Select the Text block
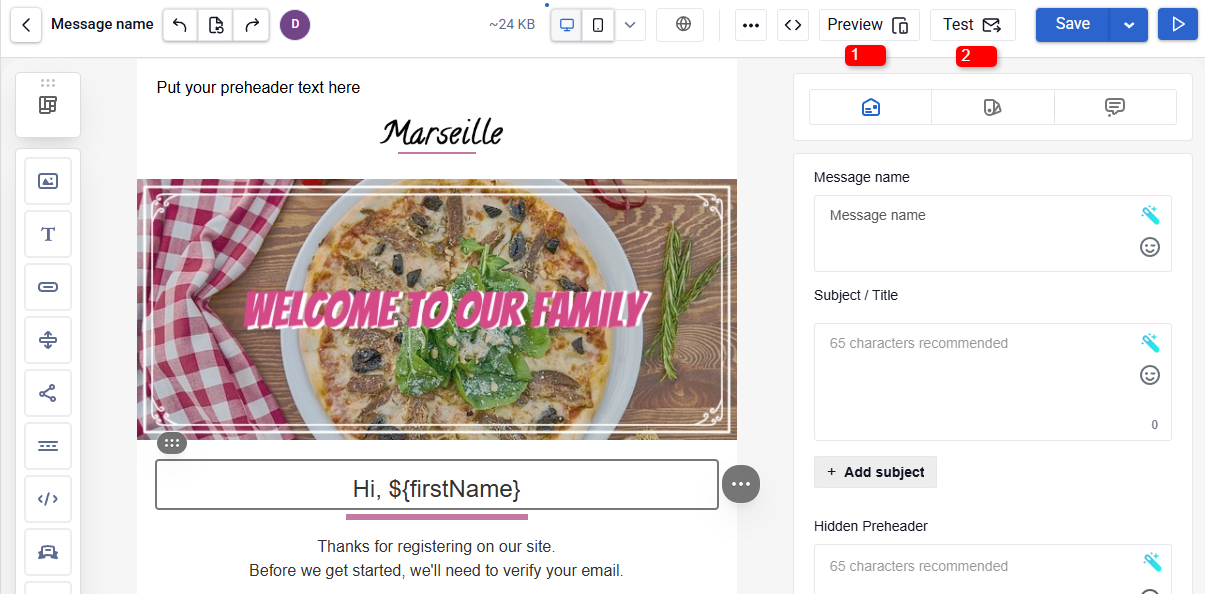This screenshot has height=594, width=1205. [48, 234]
